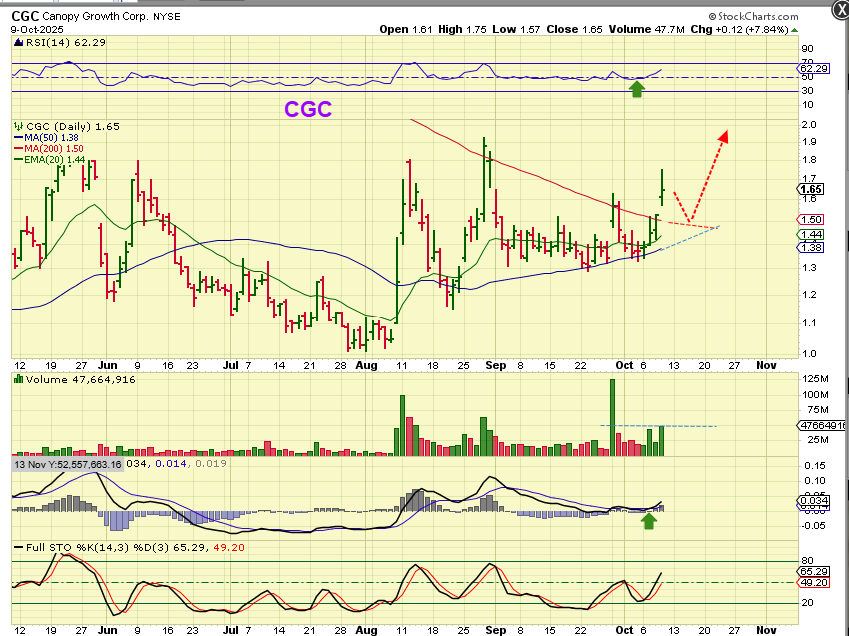Click the 62.29 RSI value tag
This screenshot has width=849, height=636.
tap(813, 69)
